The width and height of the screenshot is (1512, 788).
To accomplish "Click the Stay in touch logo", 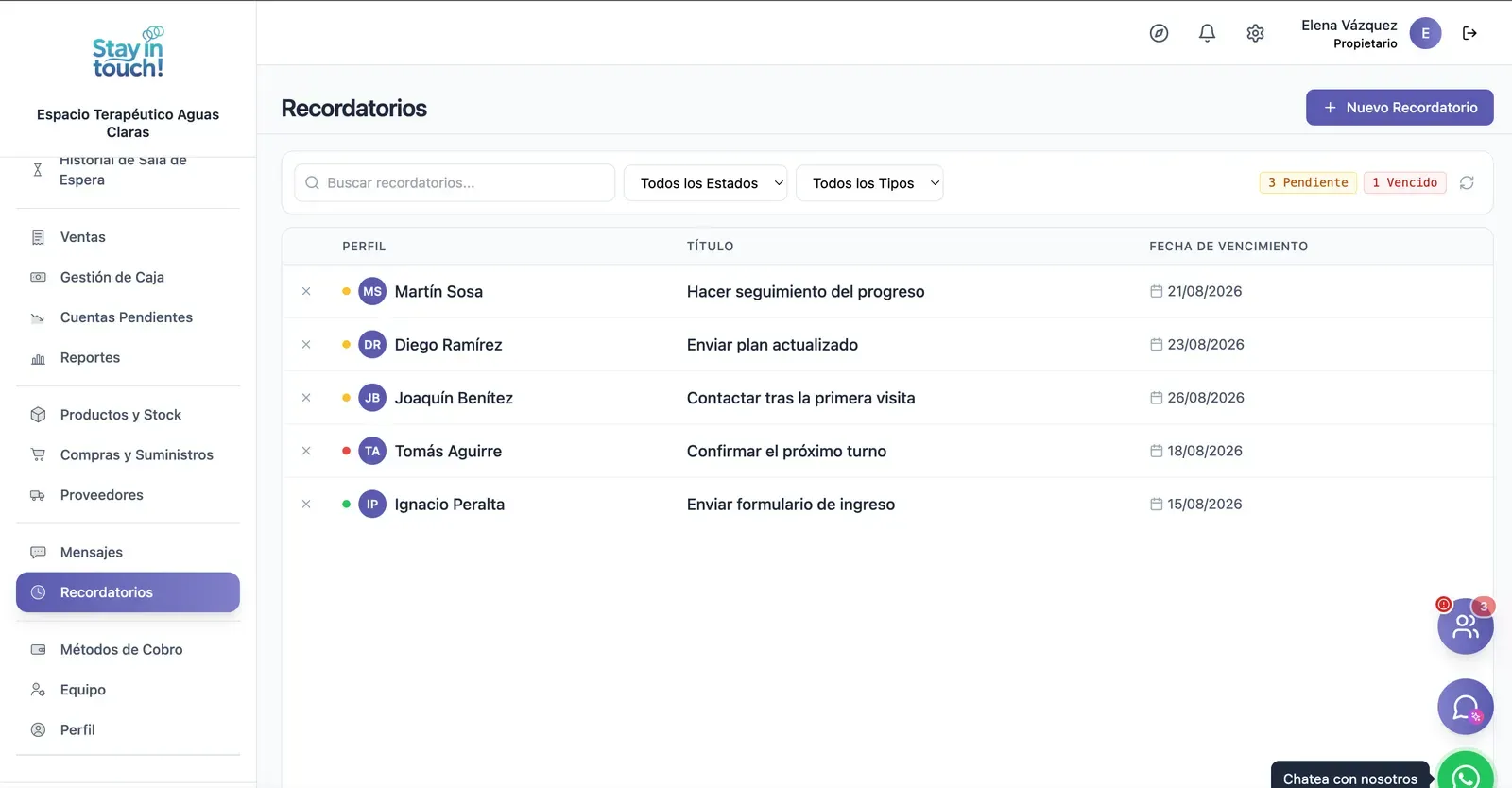I will (x=128, y=52).
